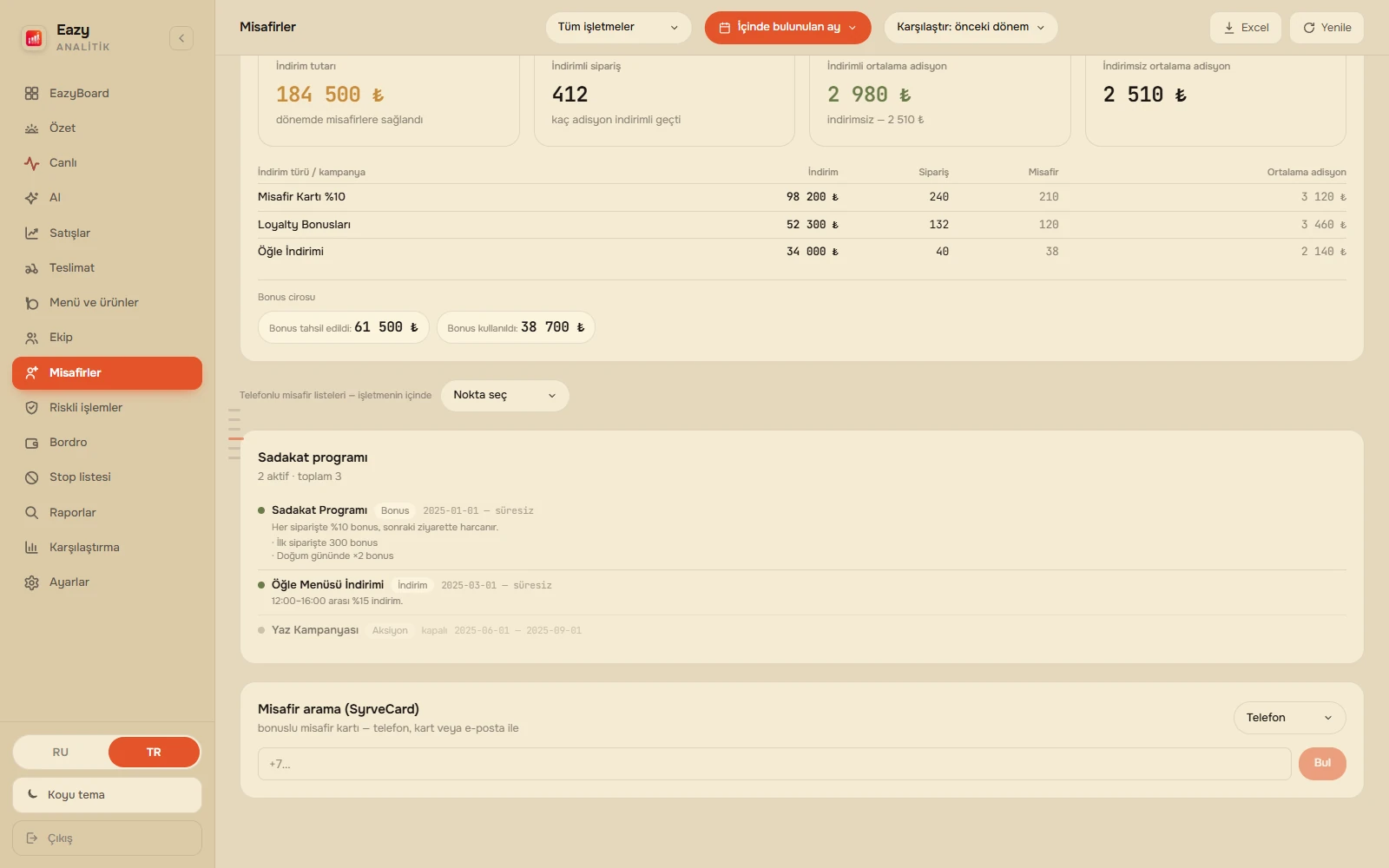The height and width of the screenshot is (868, 1389).
Task: Select the TR language option
Action: click(154, 753)
